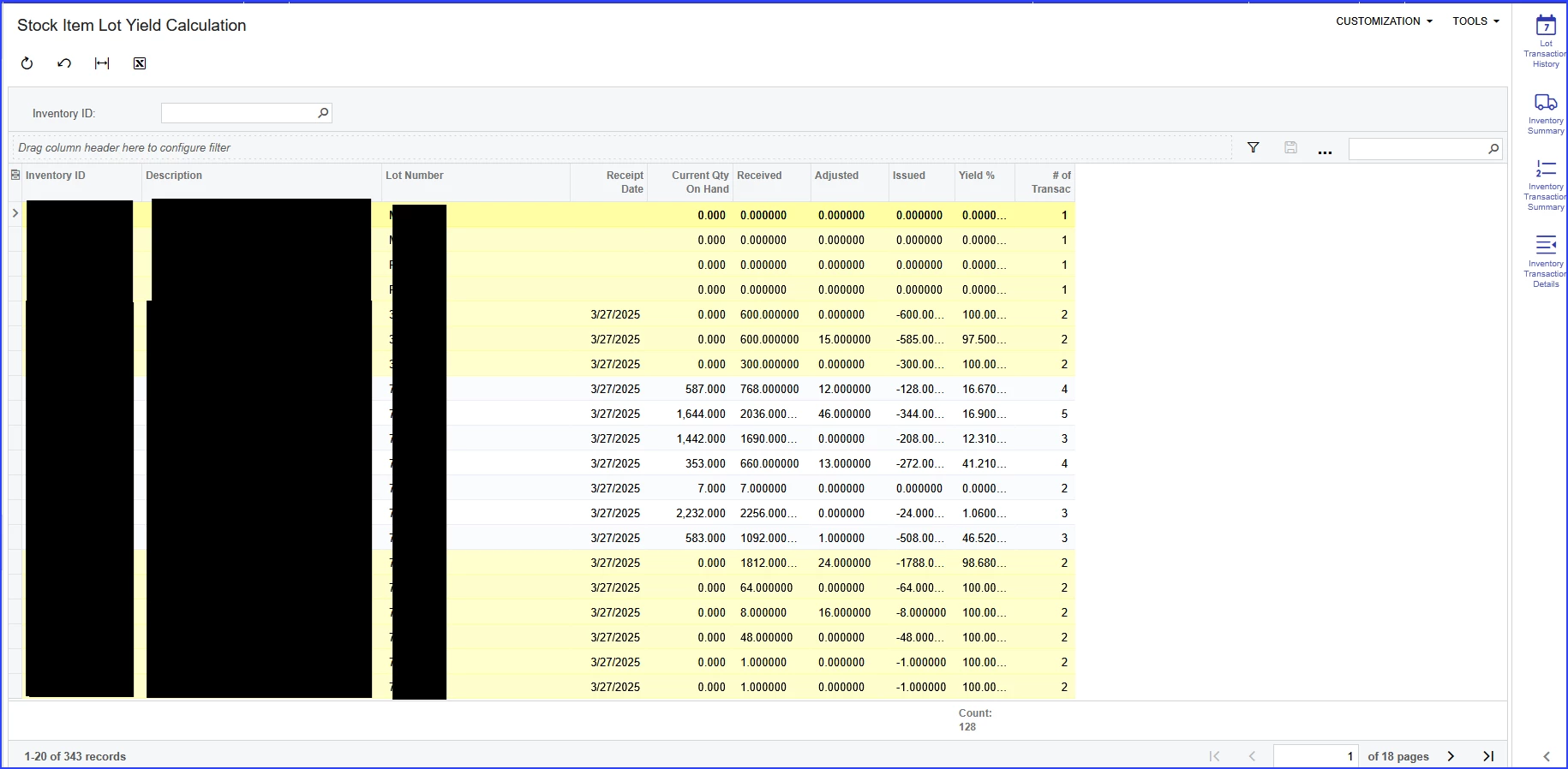
Task: Select Current Qty cell 2,232.000
Action: (690, 513)
